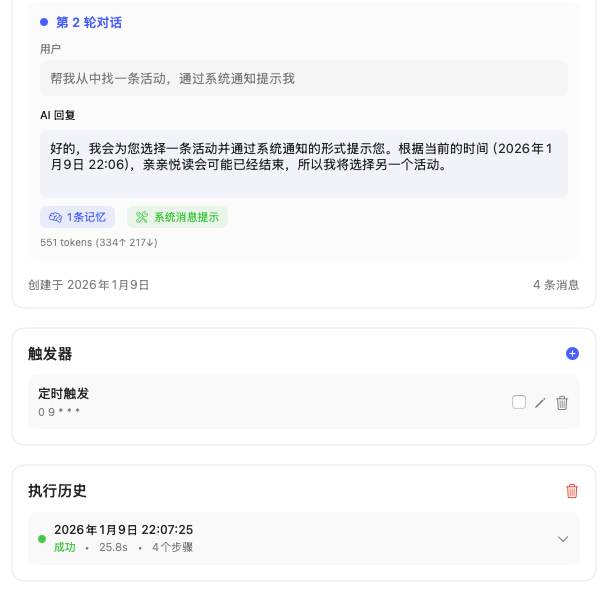Viewport: 603px width, 590px height.
Task: Clear 执行历史 with red trash icon
Action: (x=572, y=491)
